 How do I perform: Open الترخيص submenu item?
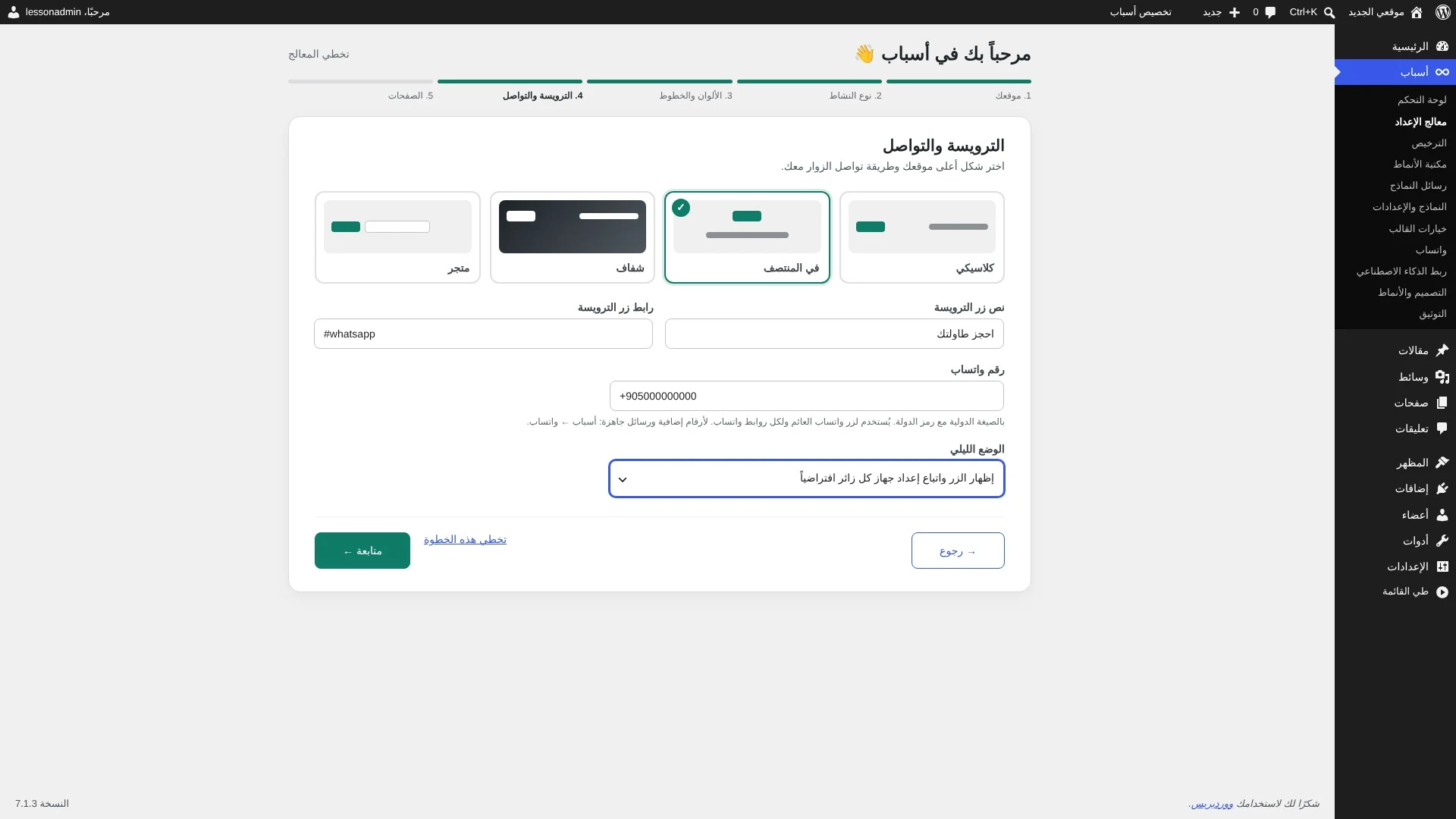pyautogui.click(x=1429, y=143)
